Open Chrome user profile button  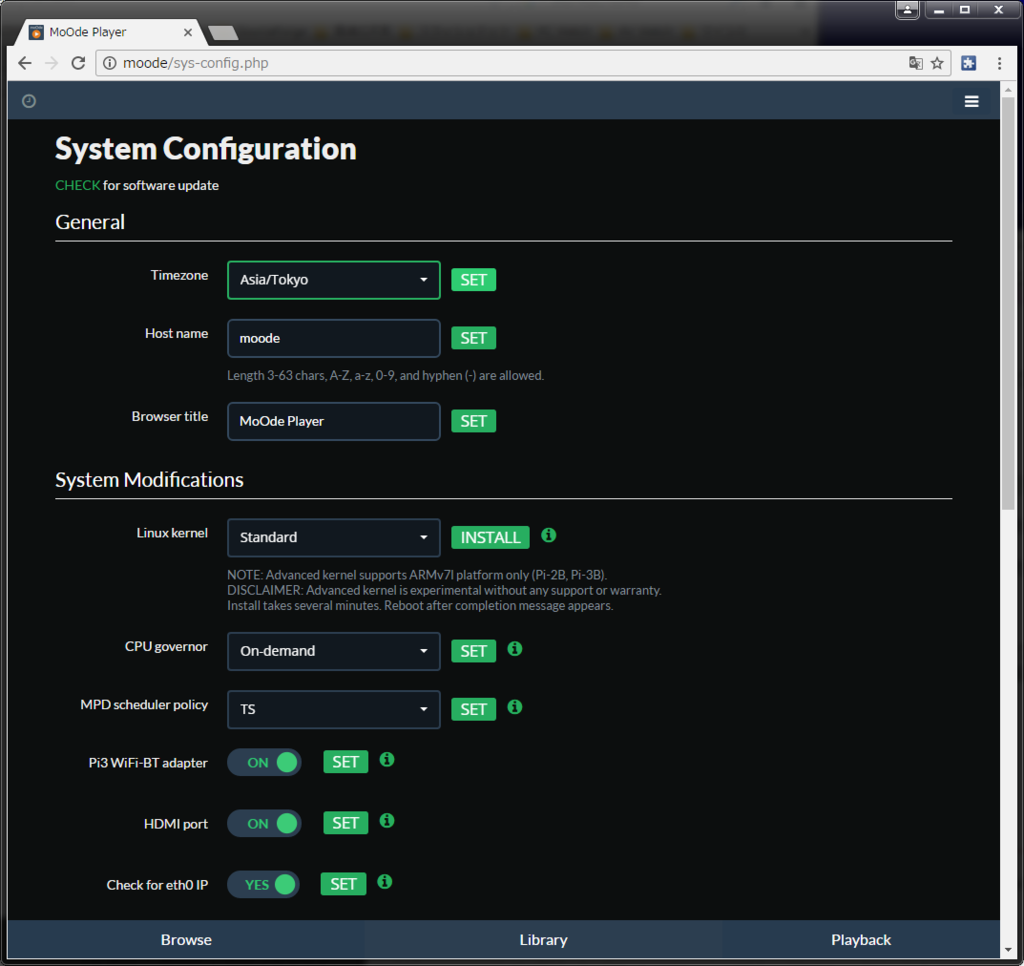(907, 10)
